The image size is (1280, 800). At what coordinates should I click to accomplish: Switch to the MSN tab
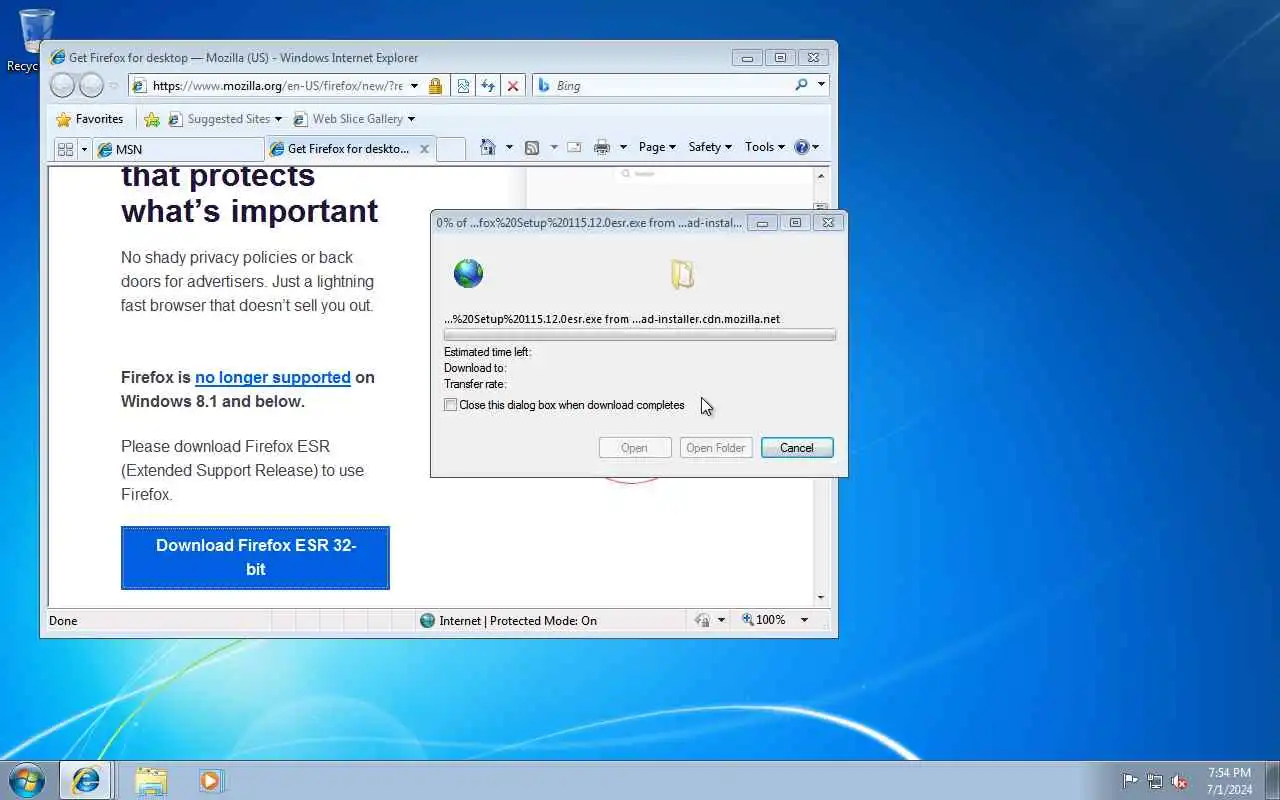[178, 149]
